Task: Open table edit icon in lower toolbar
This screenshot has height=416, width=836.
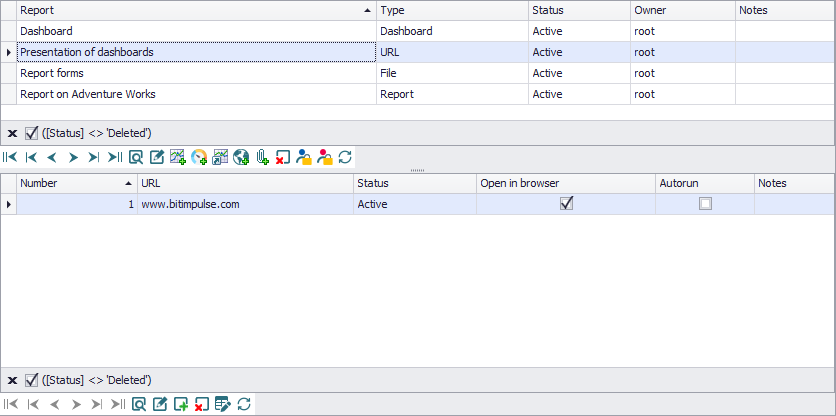Action: pyautogui.click(x=222, y=404)
